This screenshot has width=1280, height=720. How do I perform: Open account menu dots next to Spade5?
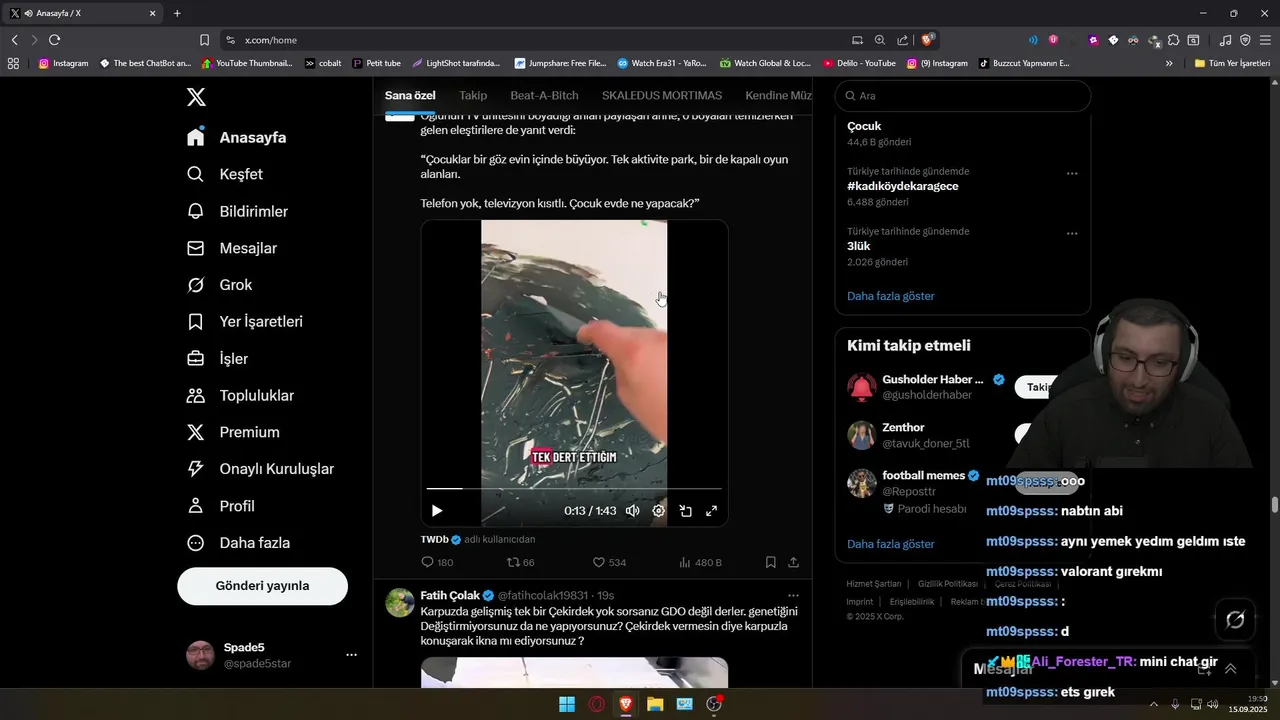pos(351,655)
